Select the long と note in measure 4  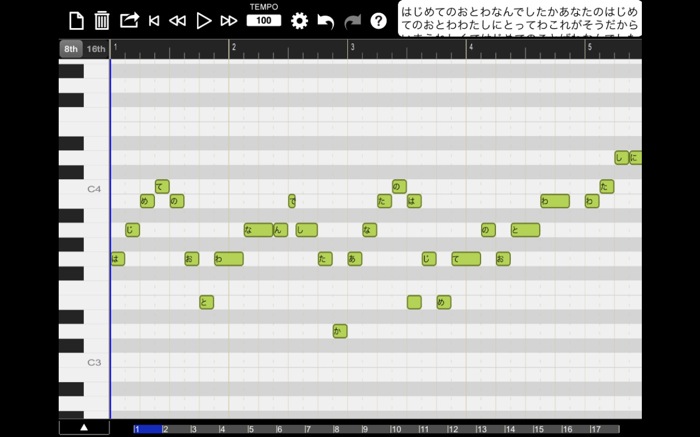coord(525,230)
